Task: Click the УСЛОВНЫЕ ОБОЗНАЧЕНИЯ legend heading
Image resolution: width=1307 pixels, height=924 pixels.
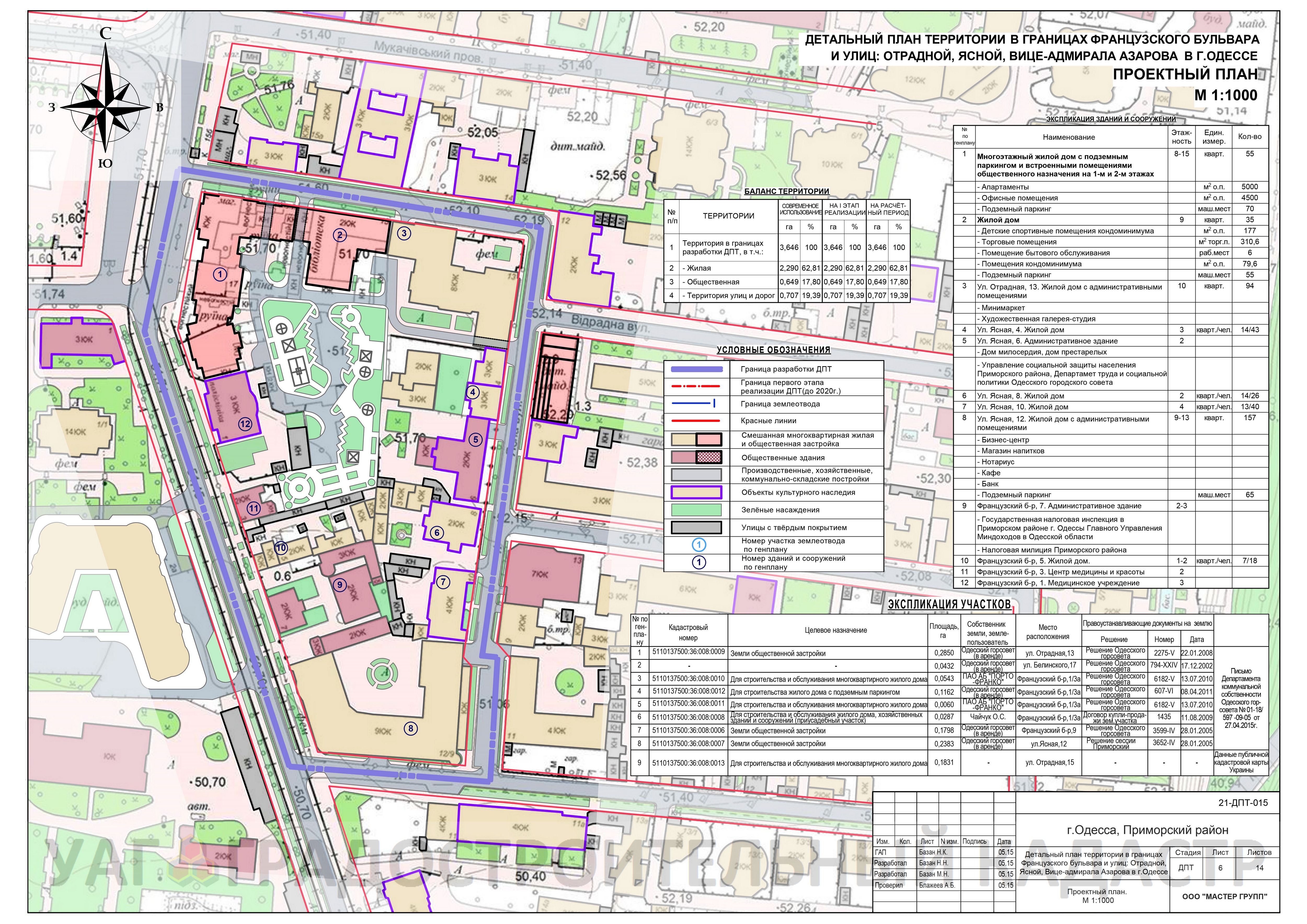Action: point(773,350)
